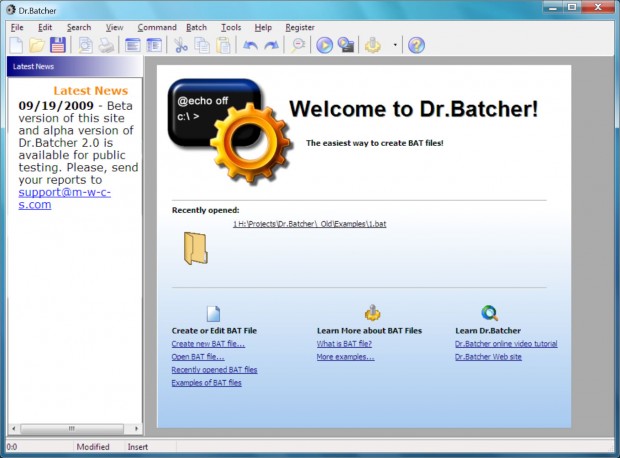The image size is (620, 458).
Task: Click 'Learn More about BAT Files' heading
Action: (369, 331)
